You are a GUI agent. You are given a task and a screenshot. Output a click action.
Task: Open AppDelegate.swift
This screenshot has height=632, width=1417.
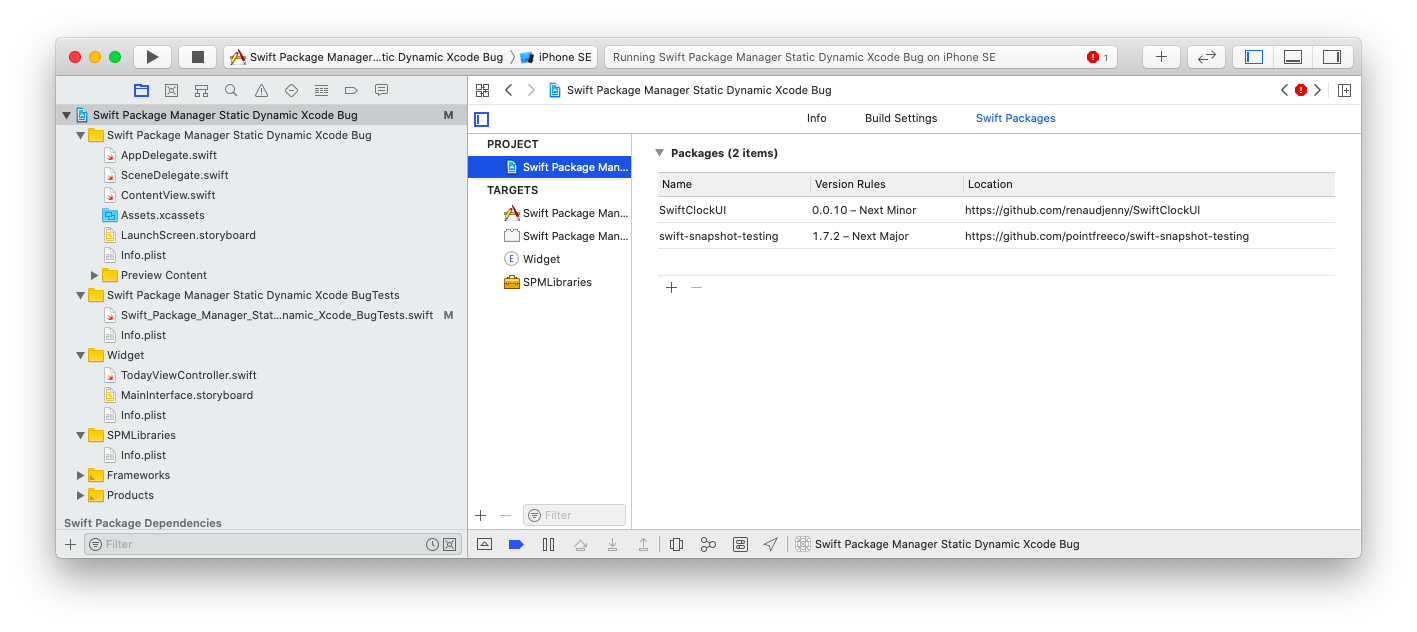[168, 155]
